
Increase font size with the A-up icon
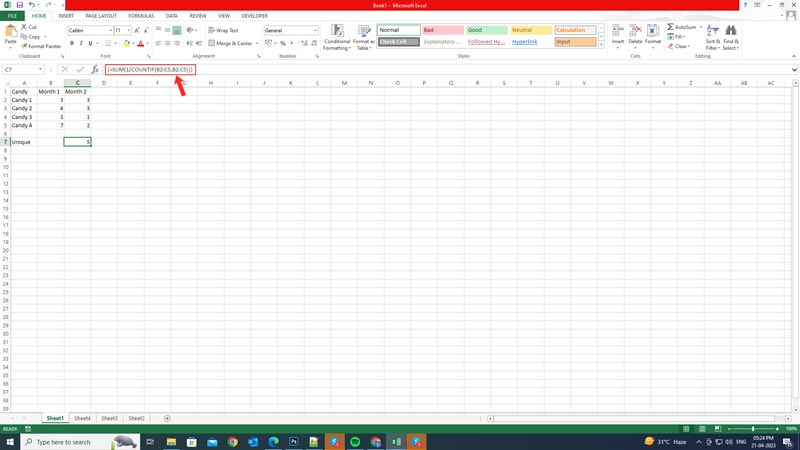click(x=137, y=31)
